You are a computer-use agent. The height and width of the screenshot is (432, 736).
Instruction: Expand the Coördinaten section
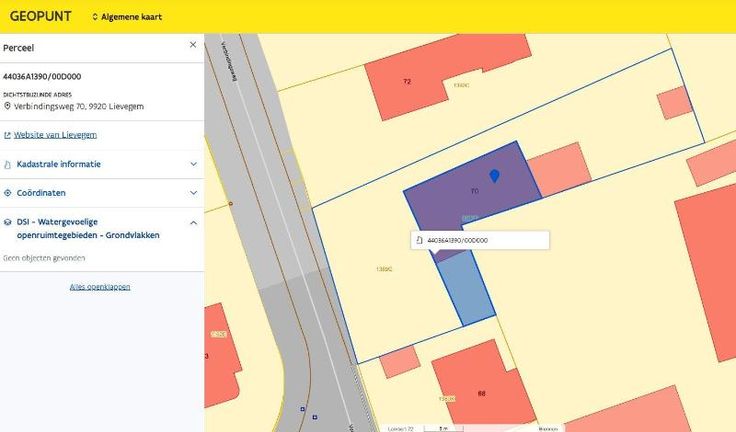(193, 193)
